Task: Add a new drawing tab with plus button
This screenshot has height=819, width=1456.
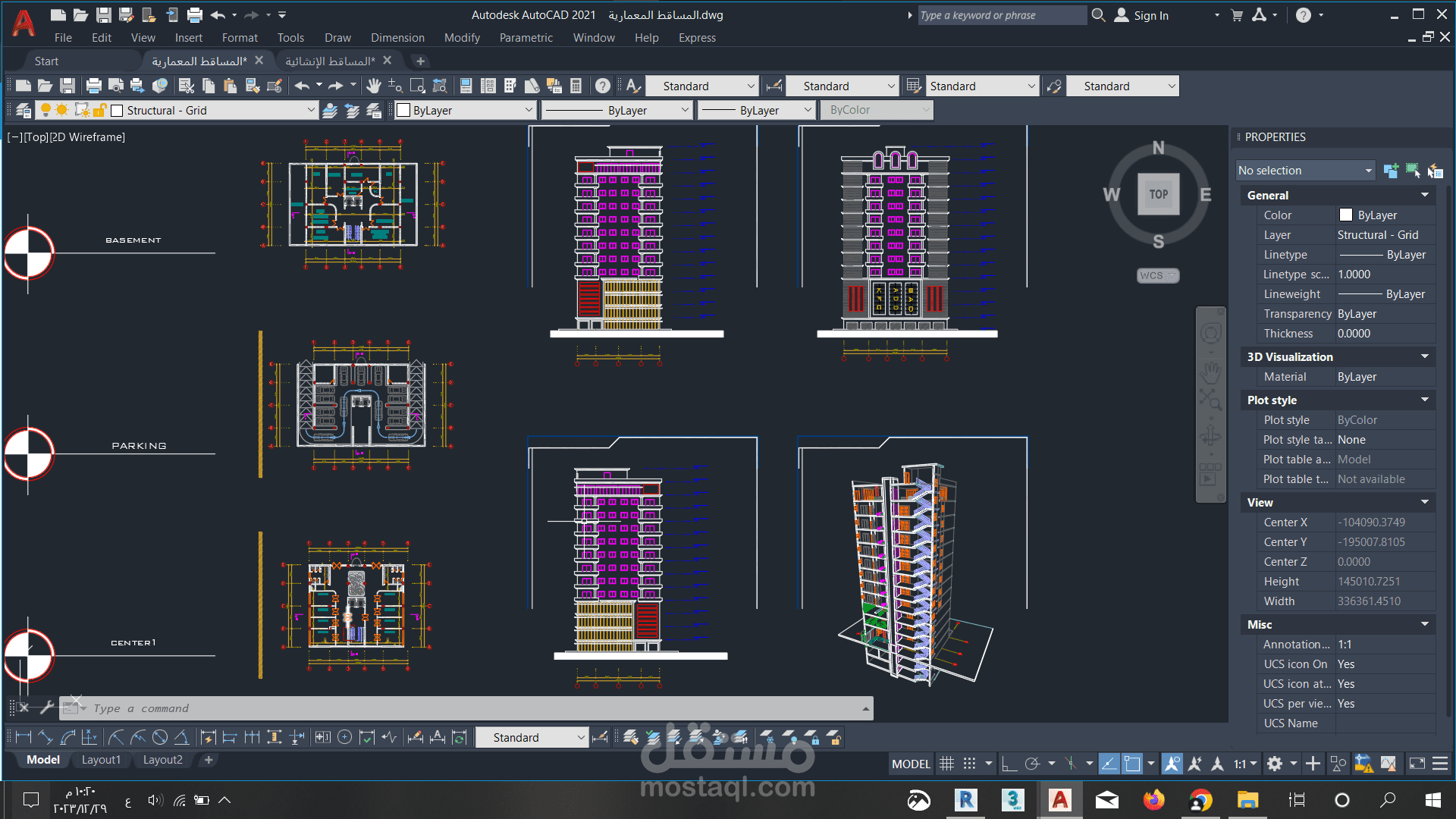Action: 420,61
